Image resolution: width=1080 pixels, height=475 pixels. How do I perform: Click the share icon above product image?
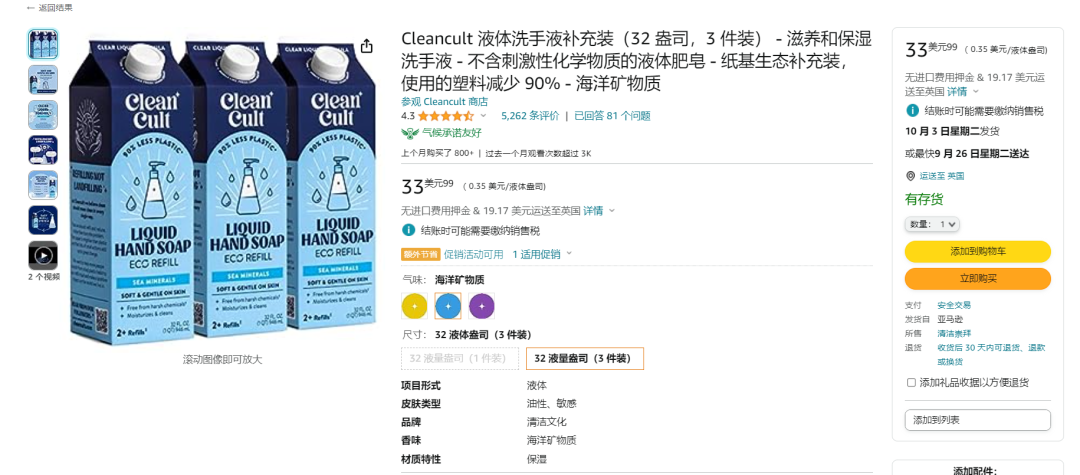point(366,46)
